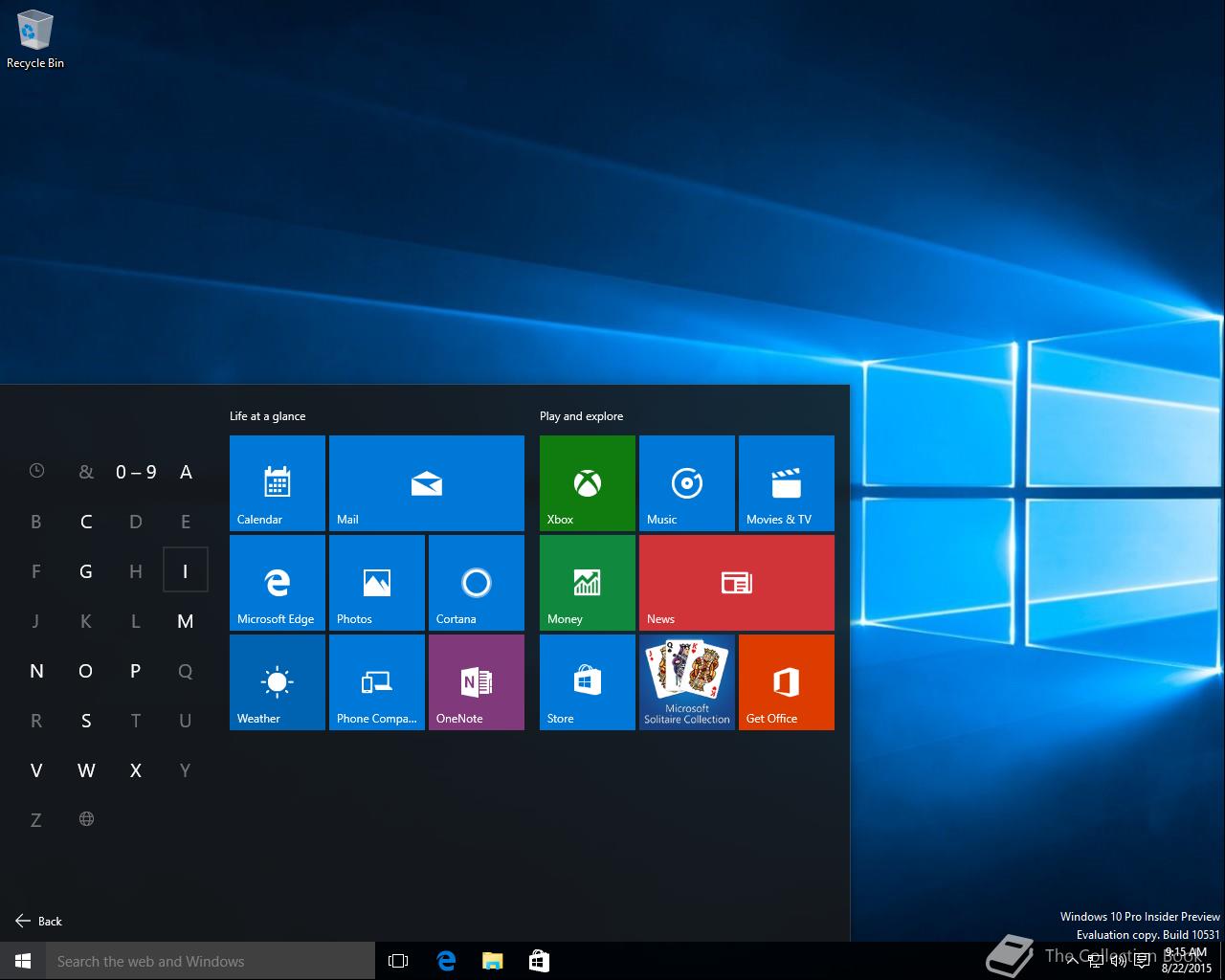Jump to the globe symbol group
Screen dimensions: 1225x980
click(x=86, y=819)
